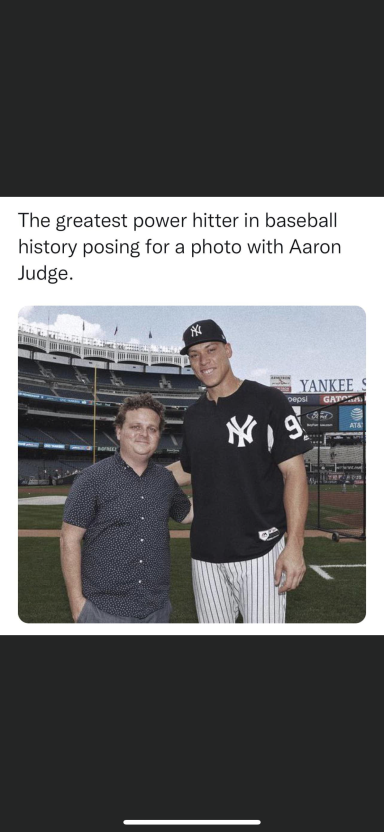The width and height of the screenshot is (384, 832).
Task: Click the small logo patch on jersey hem
Action: click(269, 534)
